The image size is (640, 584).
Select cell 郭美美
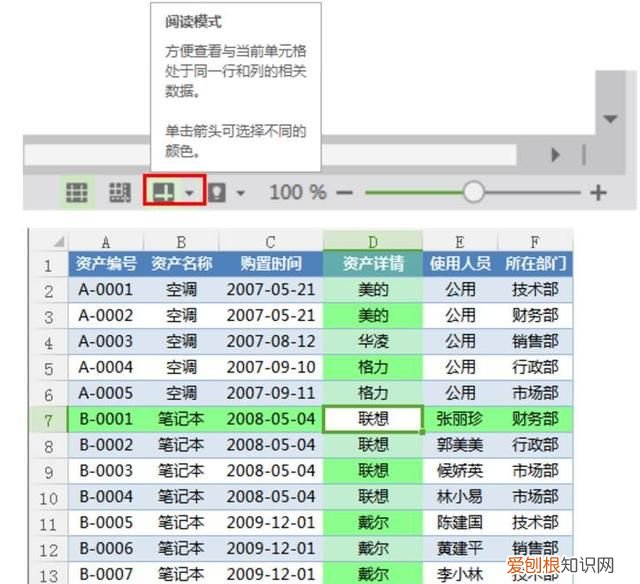pyautogui.click(x=460, y=445)
